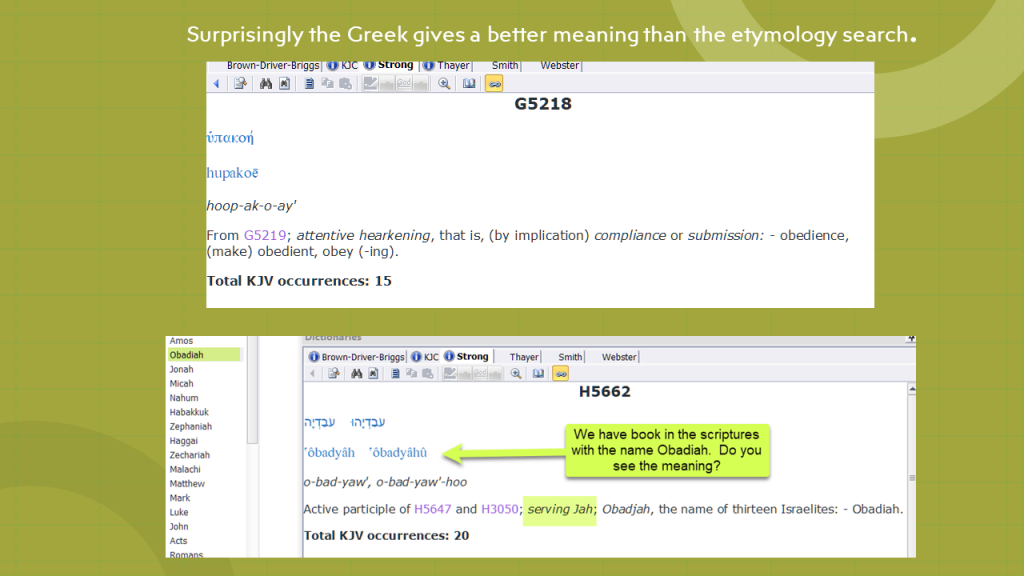Screen dimensions: 1024x576
Task: Switch to KJC tab in lower panel
Action: point(424,357)
